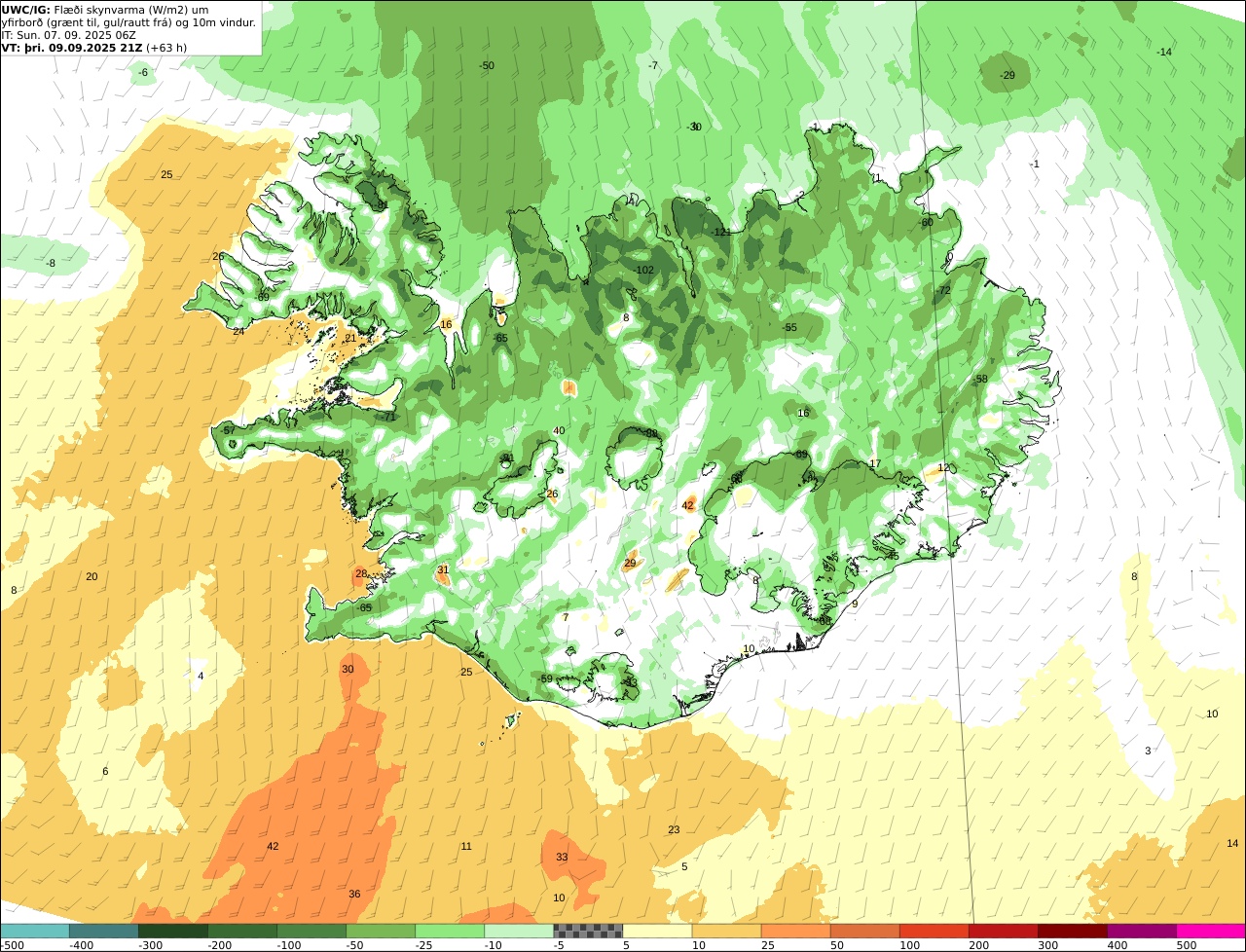Image resolution: width=1246 pixels, height=952 pixels.
Task: Pick the colorbar segment between -10 and -5
Action: [518, 932]
